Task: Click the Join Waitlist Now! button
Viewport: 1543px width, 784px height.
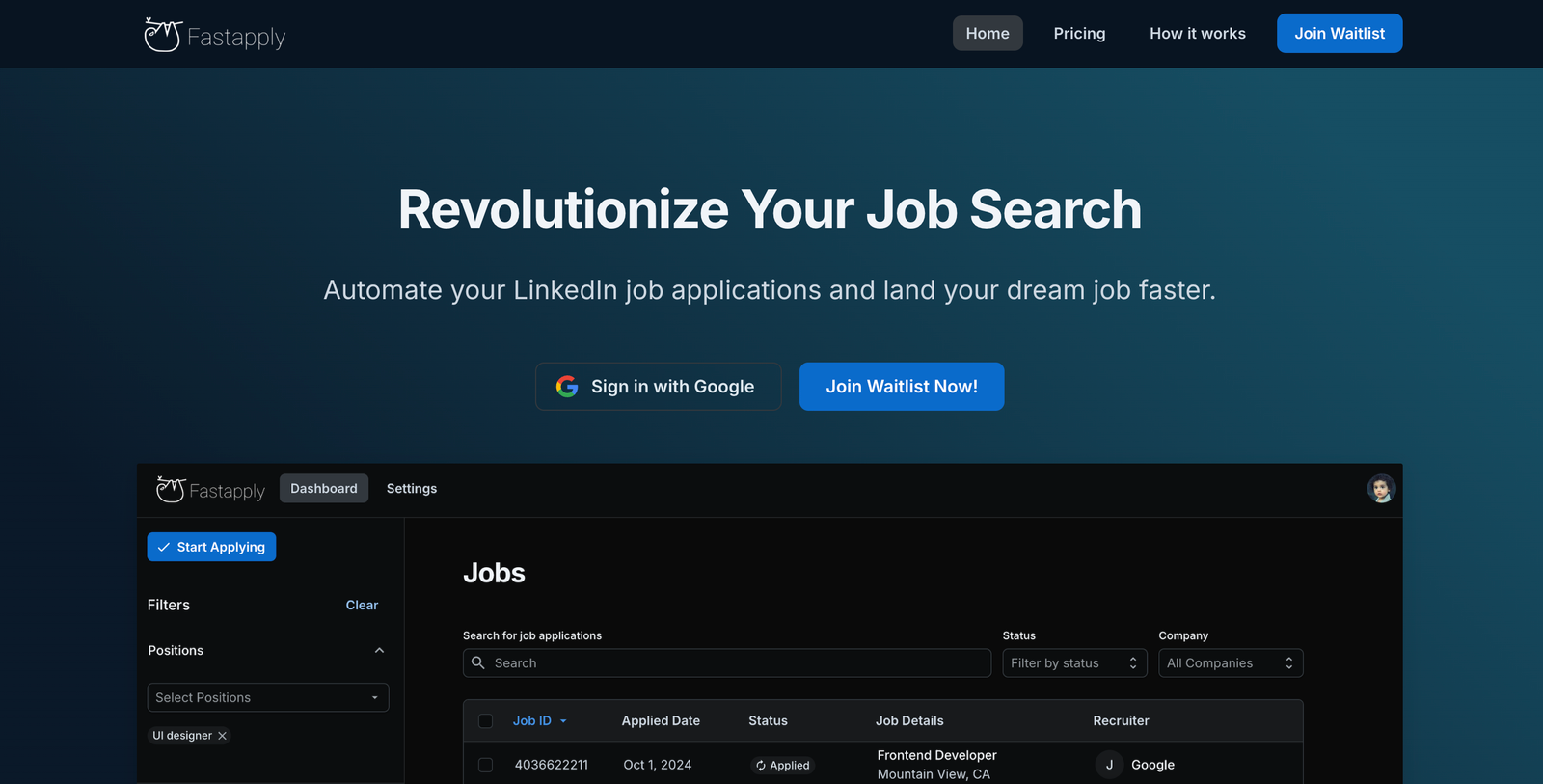Action: [902, 387]
